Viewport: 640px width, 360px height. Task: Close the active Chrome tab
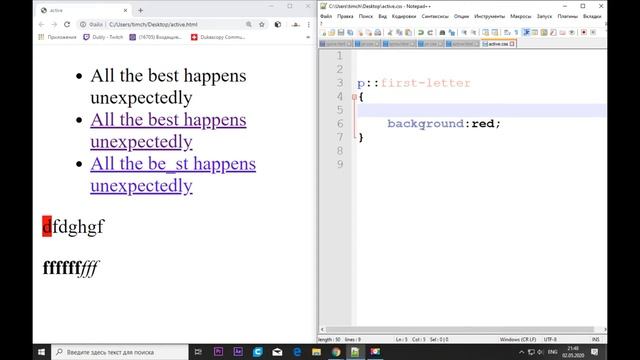click(x=125, y=10)
